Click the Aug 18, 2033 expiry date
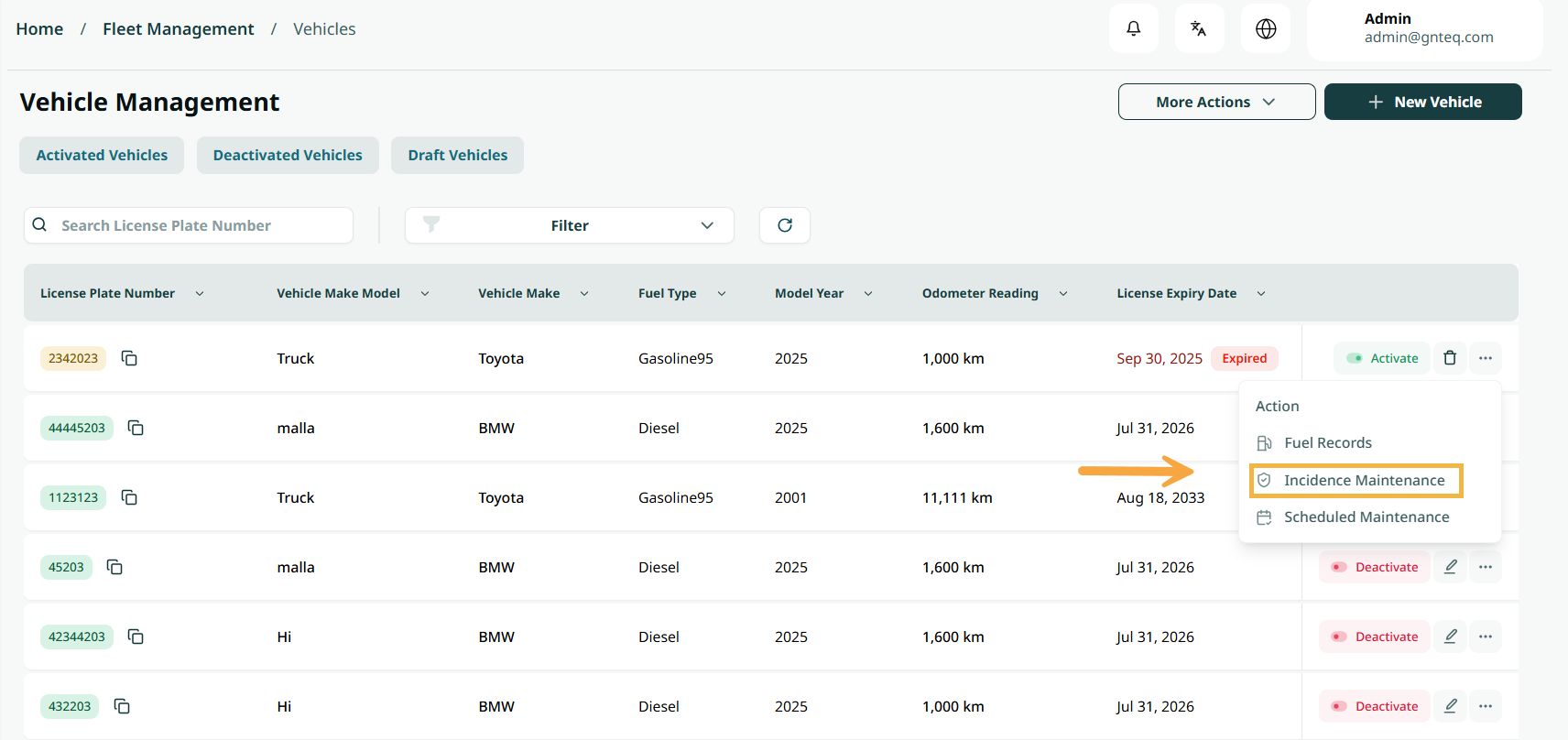Viewport: 1568px width, 740px height. pyautogui.click(x=1160, y=497)
